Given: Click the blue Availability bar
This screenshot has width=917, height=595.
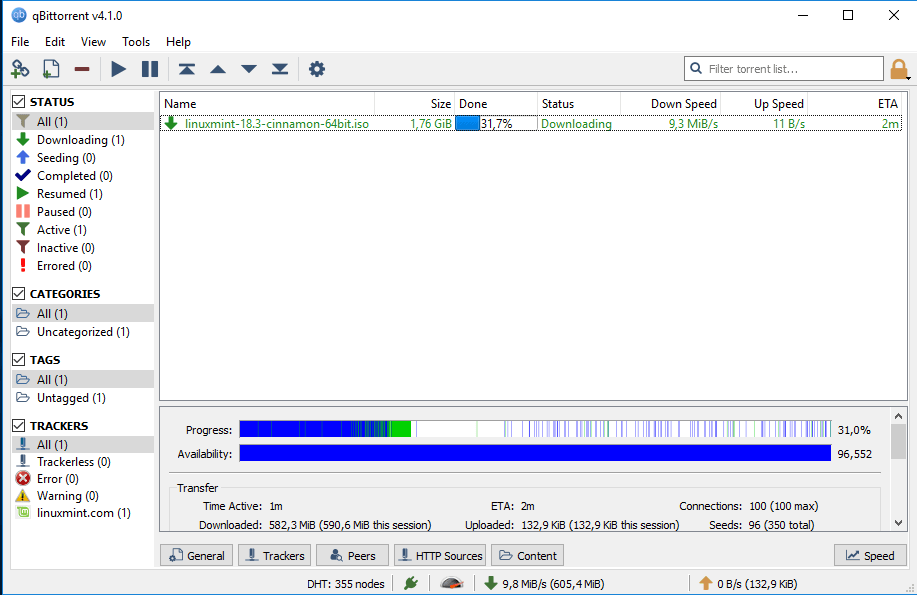Looking at the screenshot, I should coord(535,453).
